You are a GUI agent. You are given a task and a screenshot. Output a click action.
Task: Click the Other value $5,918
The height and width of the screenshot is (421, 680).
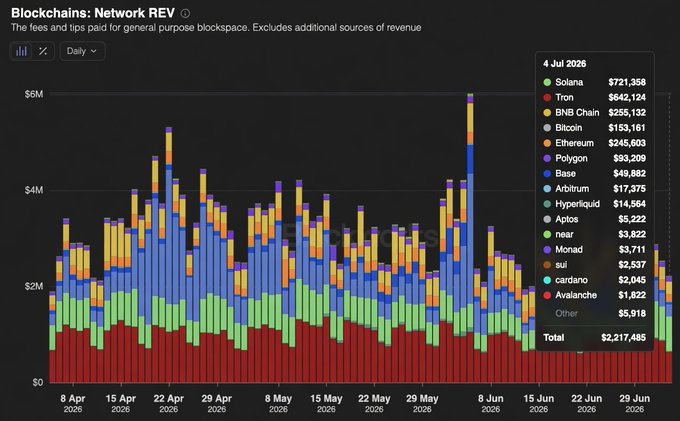click(x=632, y=313)
